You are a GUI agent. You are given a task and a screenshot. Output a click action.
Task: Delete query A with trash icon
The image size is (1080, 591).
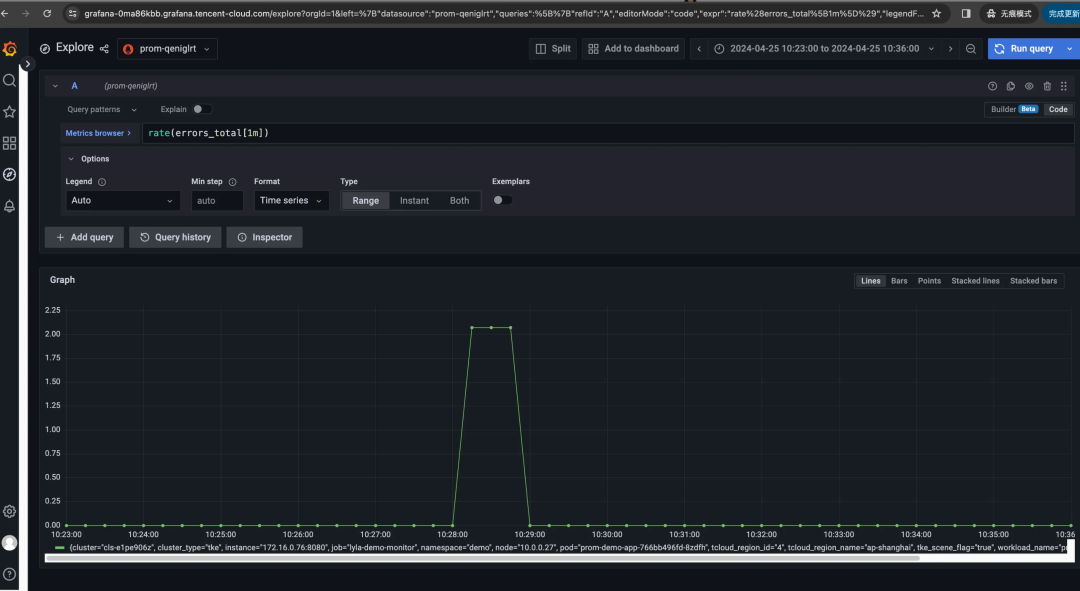1047,86
